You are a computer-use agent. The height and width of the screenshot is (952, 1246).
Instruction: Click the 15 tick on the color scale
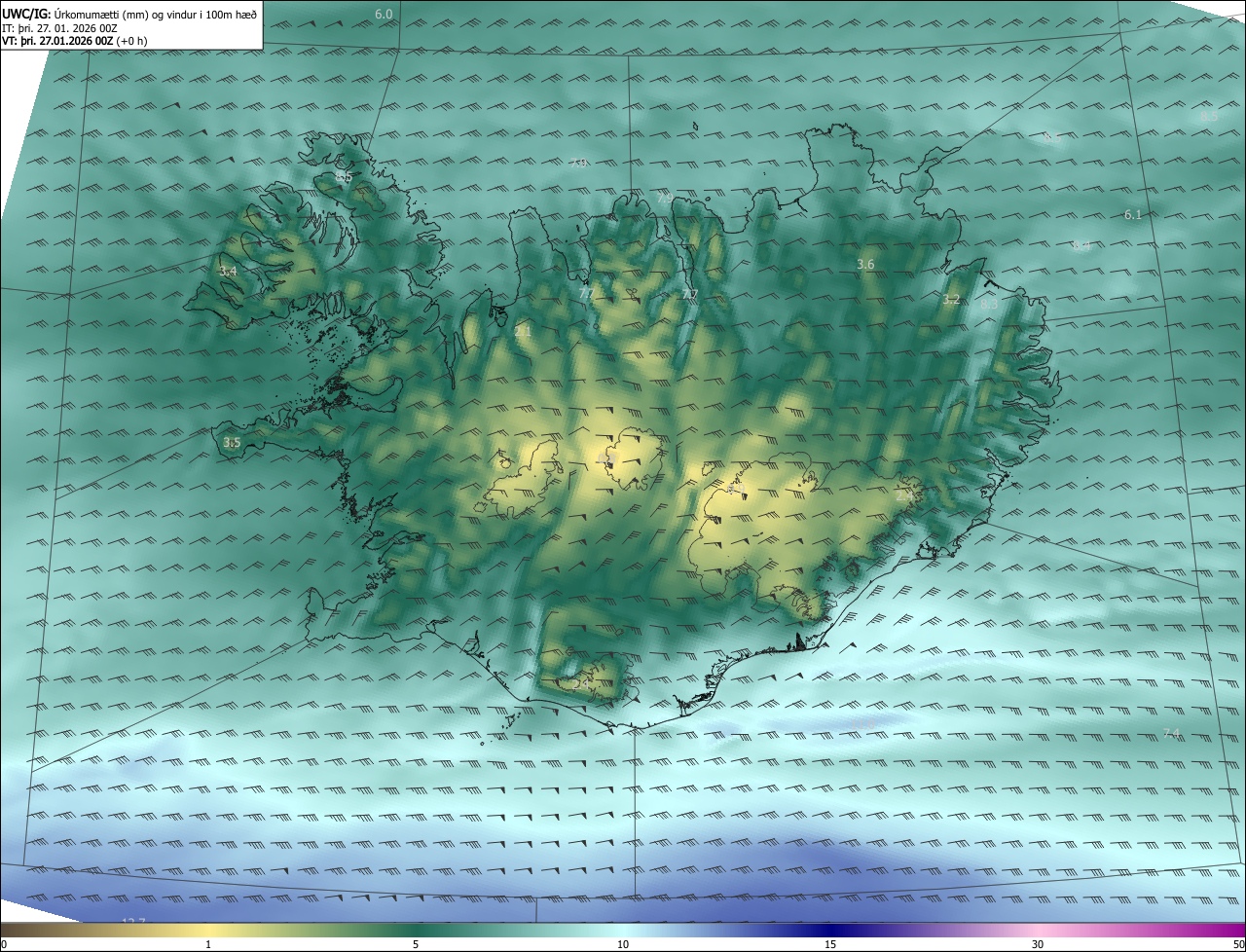(830, 944)
